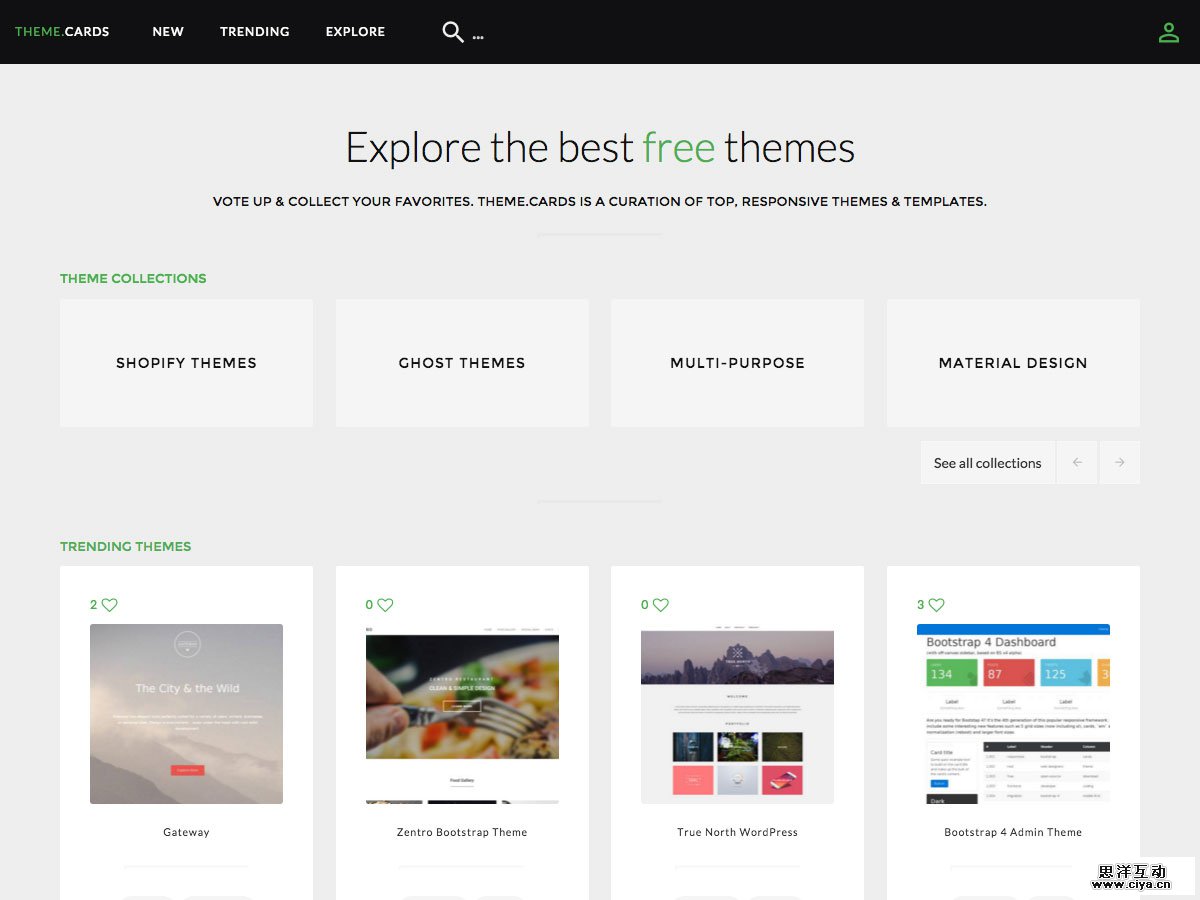Viewport: 1200px width, 900px height.
Task: Select the Multi-Purpose collection card
Action: 737,363
